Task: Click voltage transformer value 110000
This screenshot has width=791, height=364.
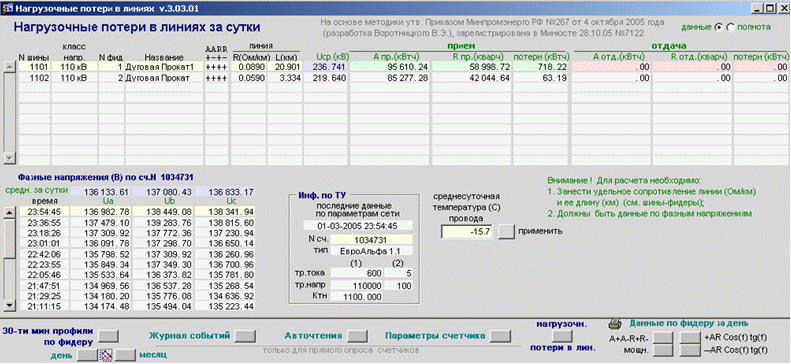Action: 356,285
